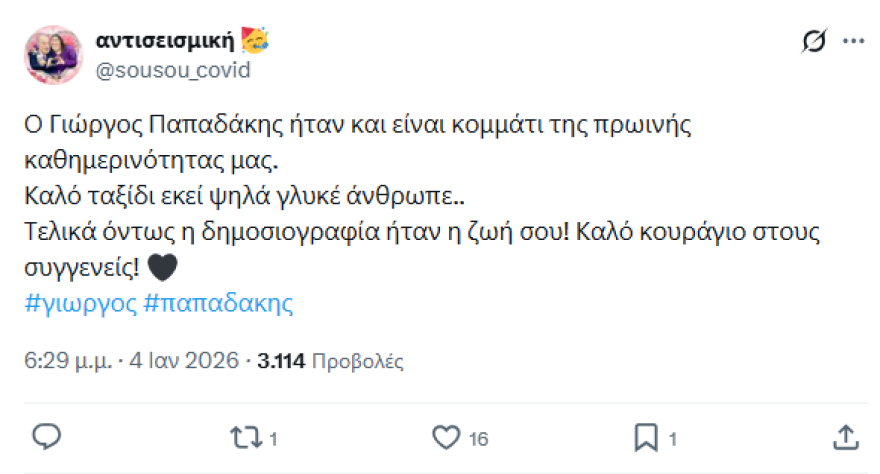Toggle the bookmark icon on this tweet
The image size is (880, 474).
click(x=646, y=437)
